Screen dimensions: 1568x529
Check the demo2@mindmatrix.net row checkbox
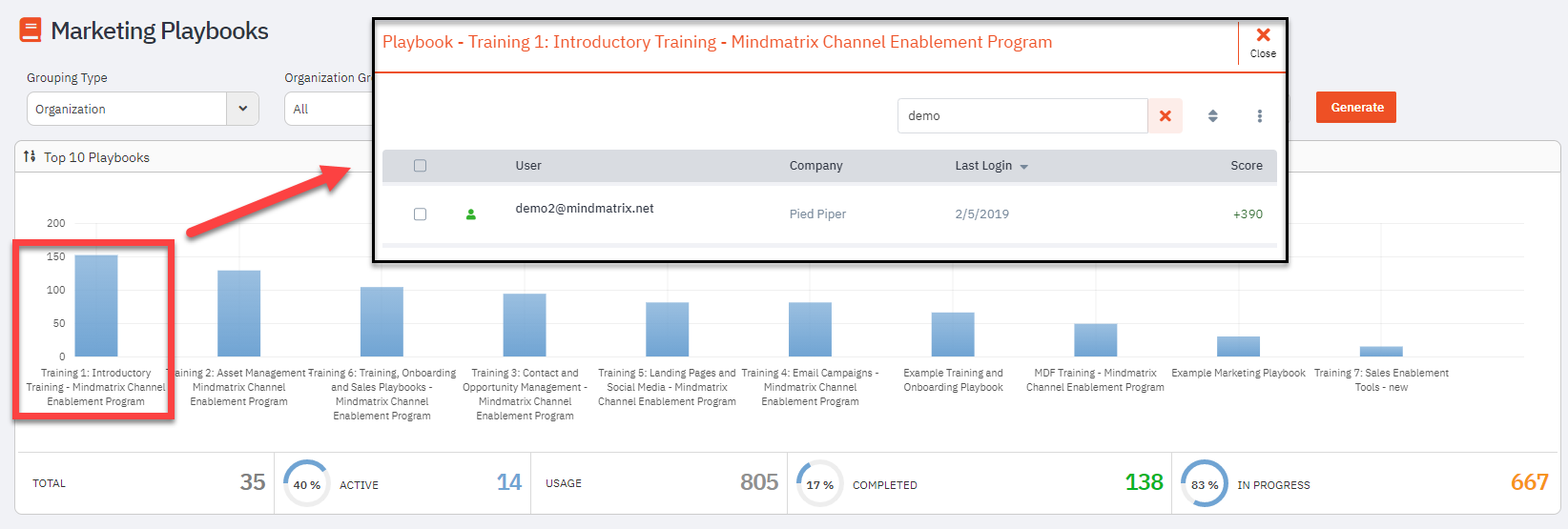pos(420,214)
